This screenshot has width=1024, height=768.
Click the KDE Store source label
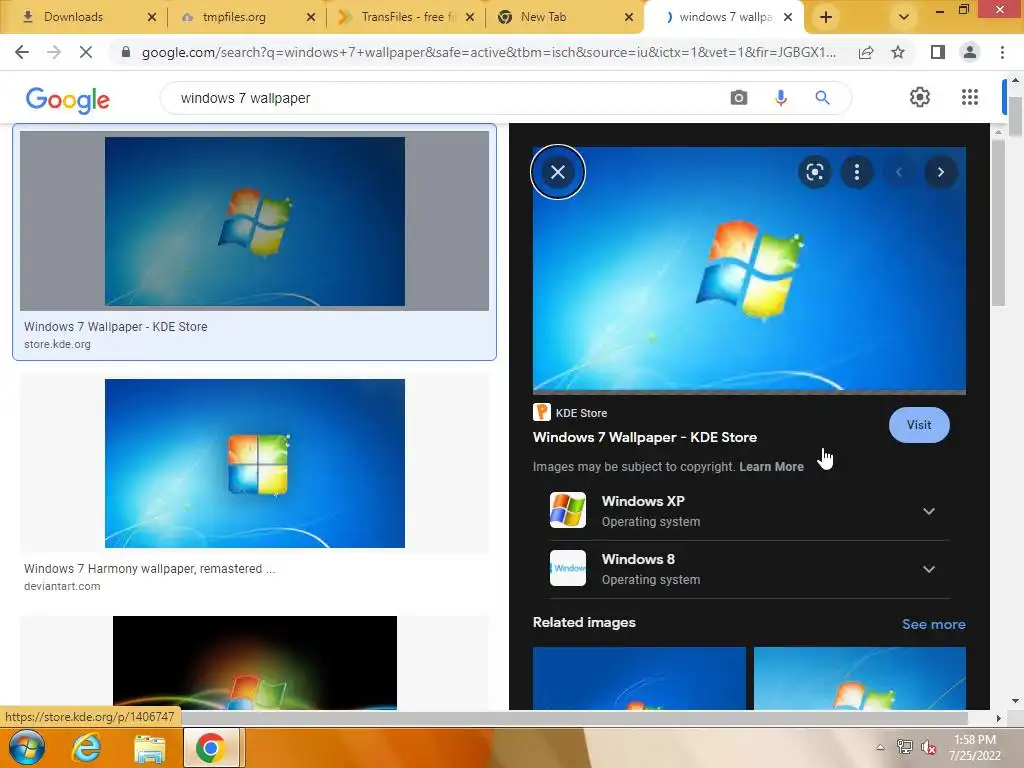click(581, 413)
